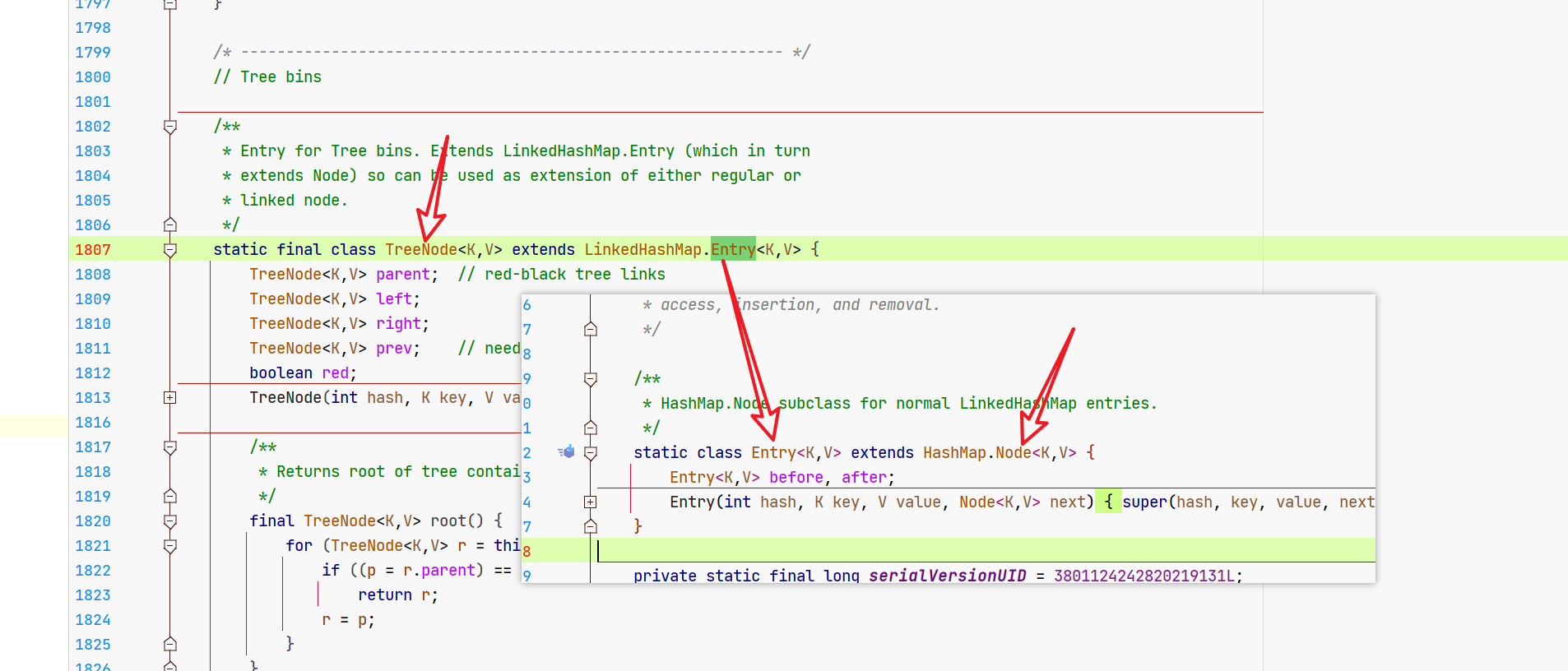Click the 'next' parameter name in the Entry constructor
The height and width of the screenshot is (671, 1568).
[1068, 502]
